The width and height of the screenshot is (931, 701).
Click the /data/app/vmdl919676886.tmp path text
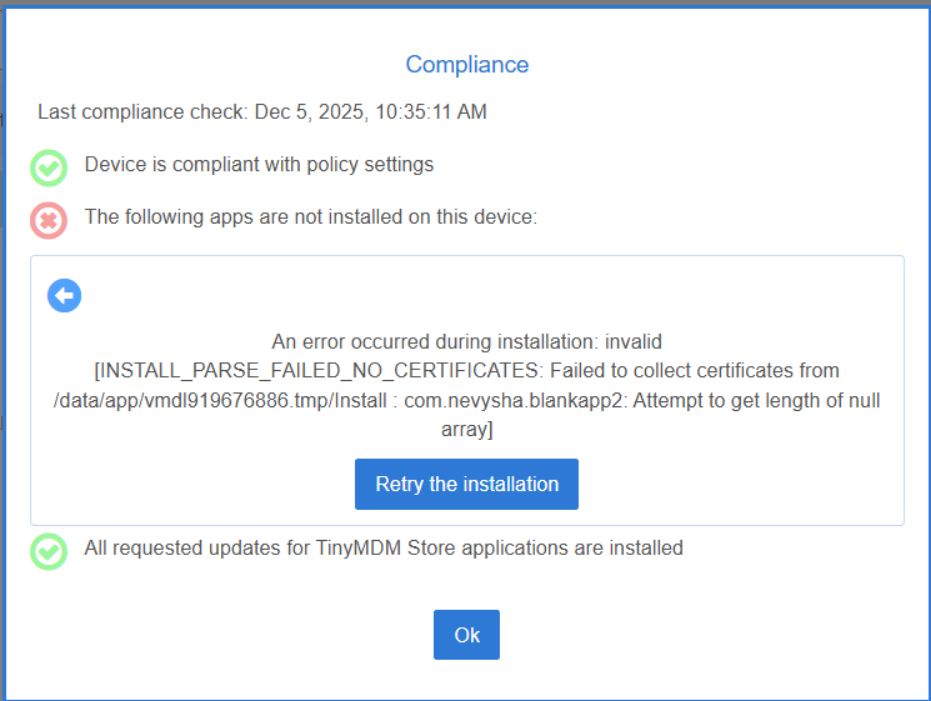pos(182,400)
